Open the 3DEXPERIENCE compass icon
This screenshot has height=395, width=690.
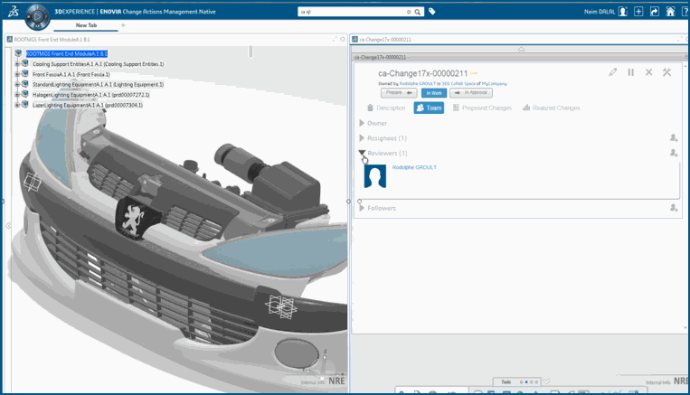coord(37,17)
